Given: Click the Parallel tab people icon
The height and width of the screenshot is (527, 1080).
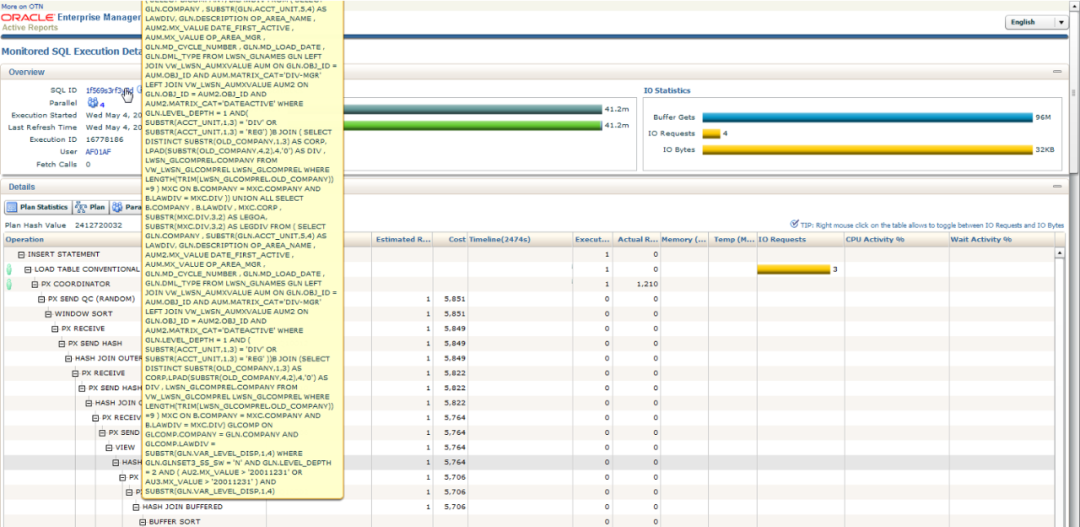Looking at the screenshot, I should 117,208.
